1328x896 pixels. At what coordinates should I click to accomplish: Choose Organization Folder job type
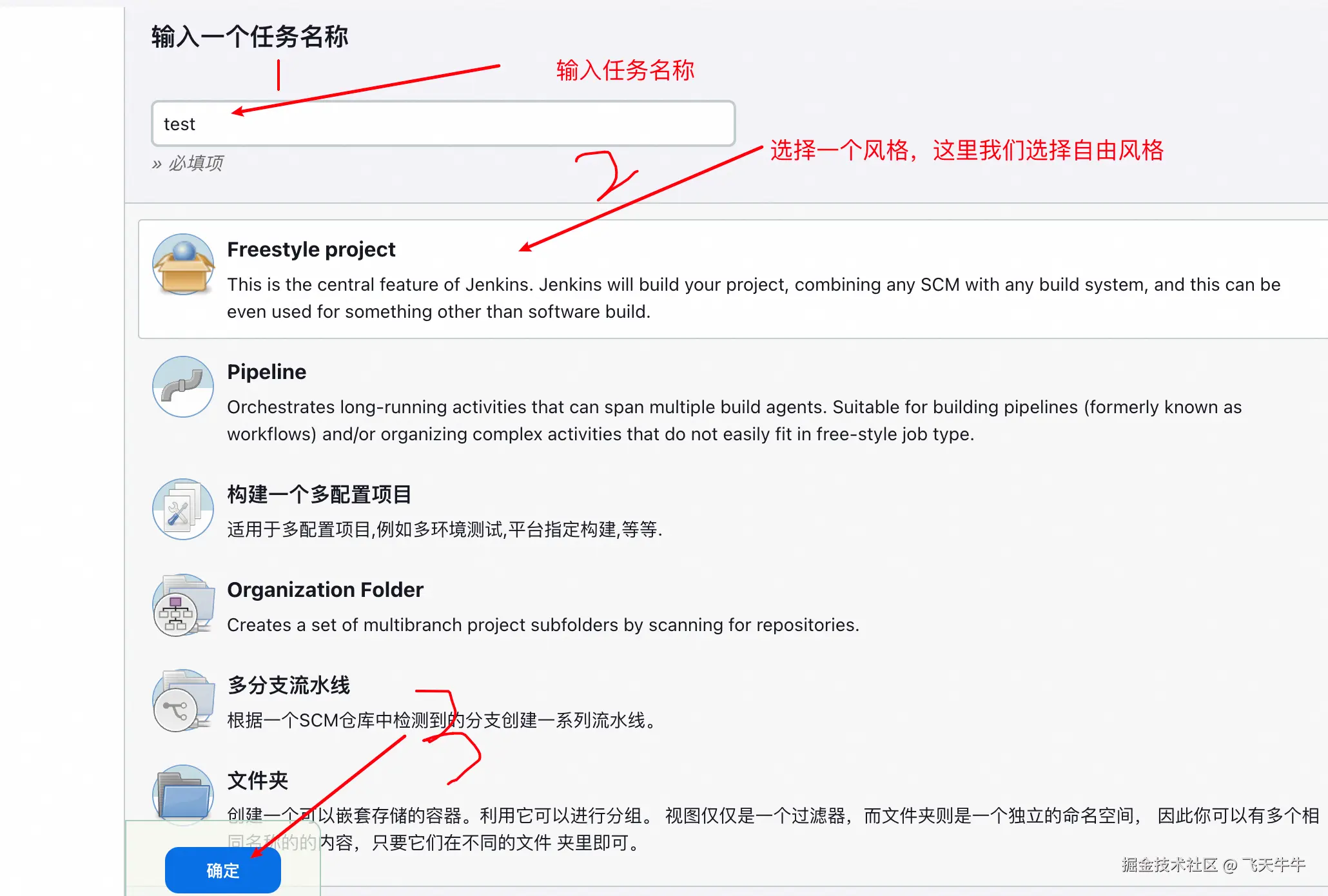[325, 590]
